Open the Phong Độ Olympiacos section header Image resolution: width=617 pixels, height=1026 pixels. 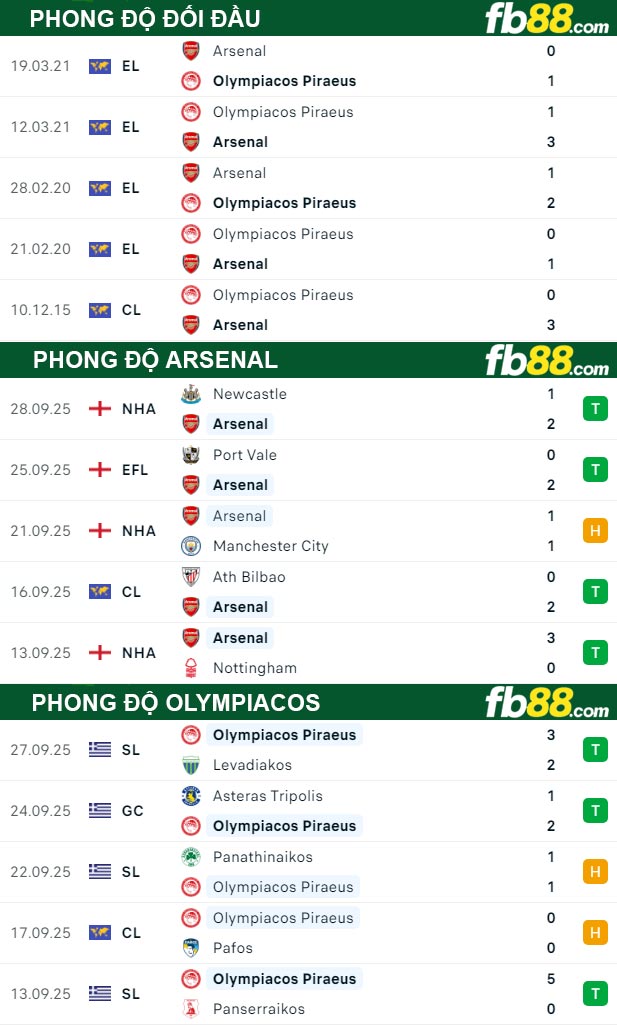click(x=175, y=702)
